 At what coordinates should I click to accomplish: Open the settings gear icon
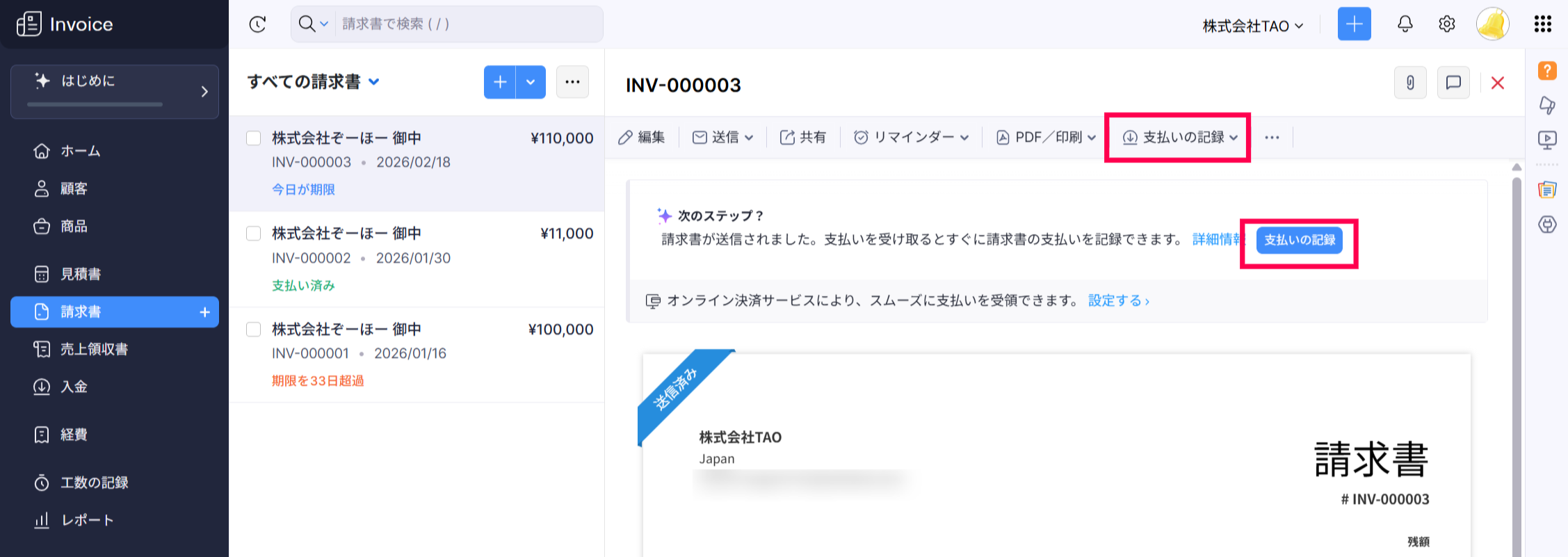click(1446, 24)
